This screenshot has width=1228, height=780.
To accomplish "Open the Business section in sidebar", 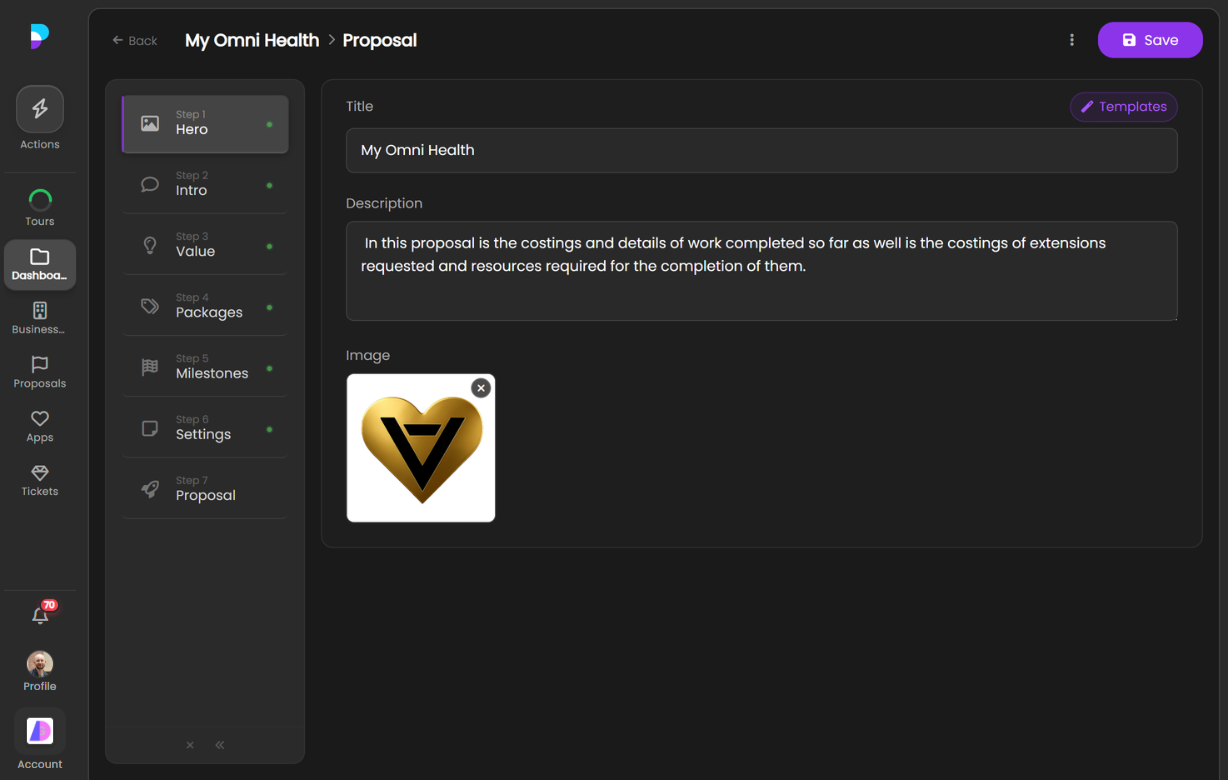I will tap(39, 312).
